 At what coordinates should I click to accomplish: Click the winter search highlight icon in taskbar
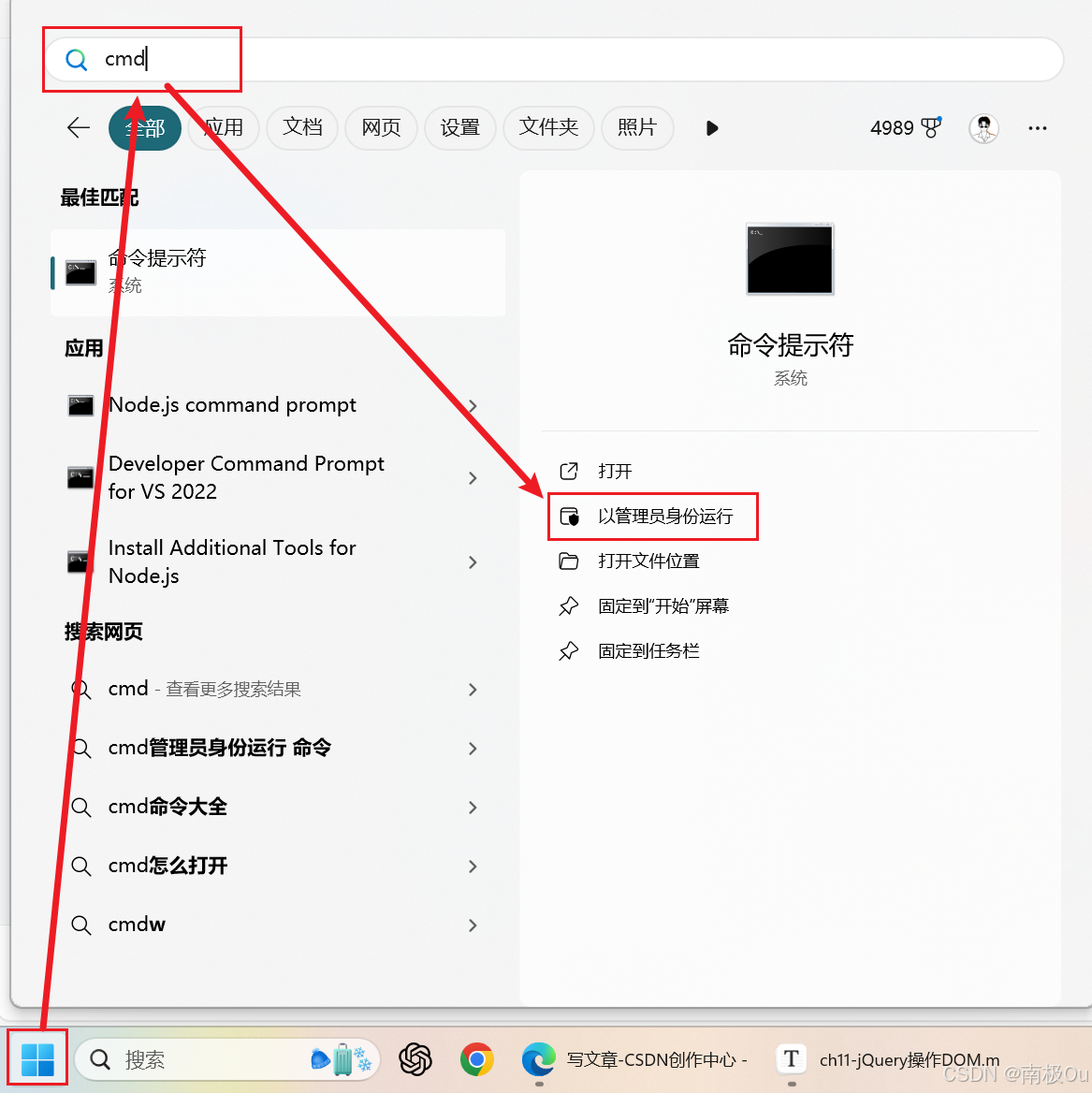342,1059
